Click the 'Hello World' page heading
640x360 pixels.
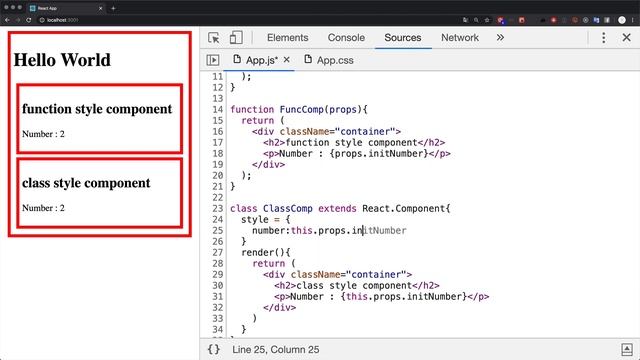[x=62, y=60]
